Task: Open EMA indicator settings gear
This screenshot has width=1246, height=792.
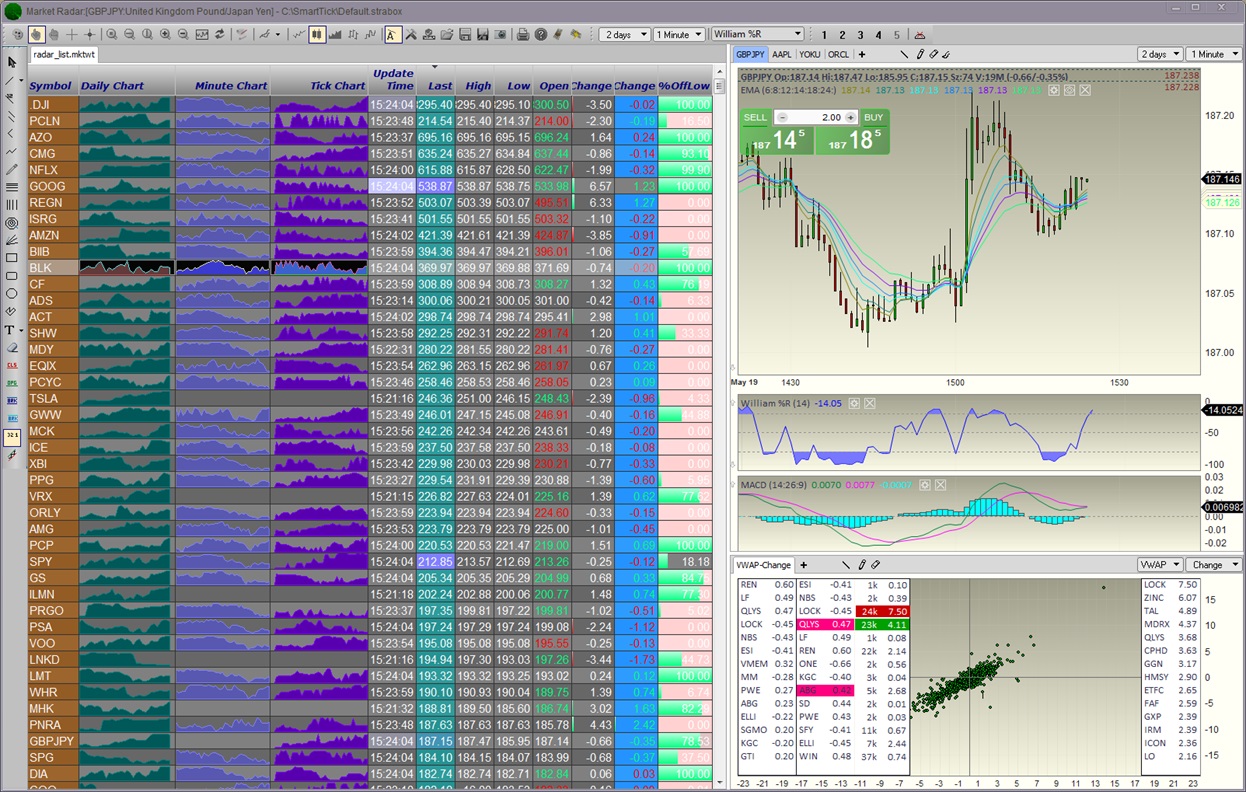Action: pos(1053,90)
